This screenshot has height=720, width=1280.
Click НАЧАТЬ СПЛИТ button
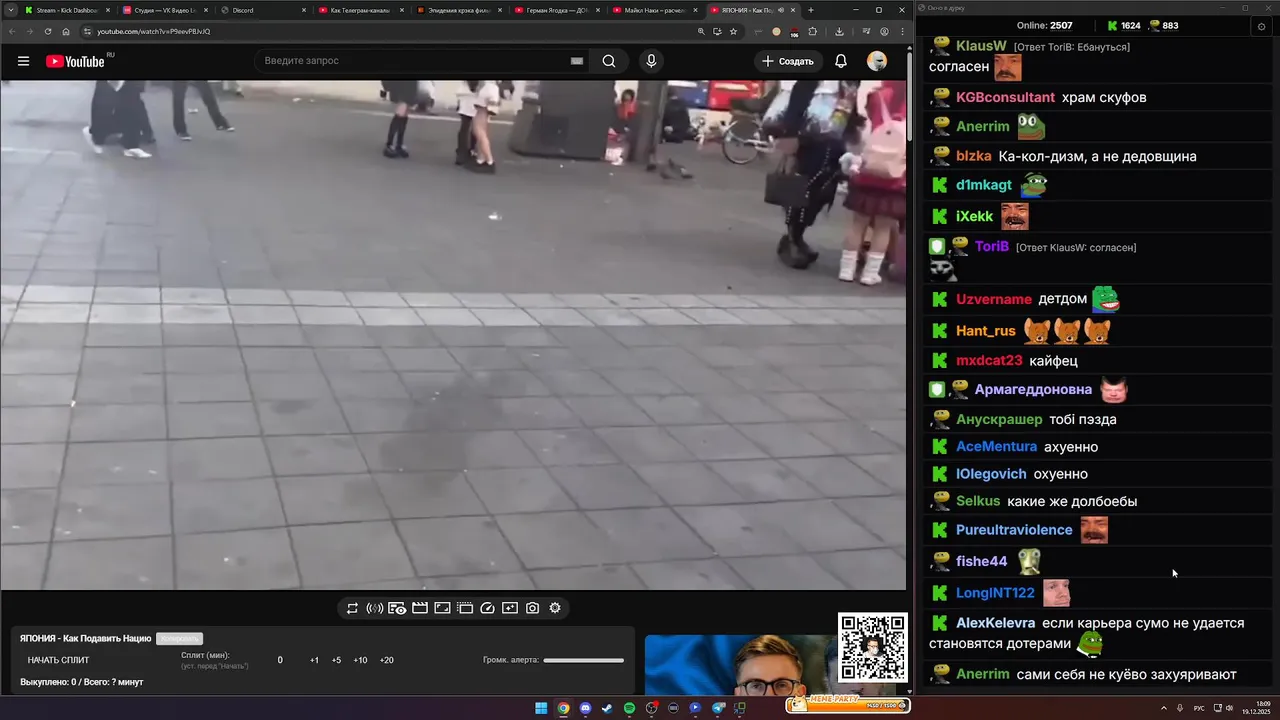pos(58,660)
